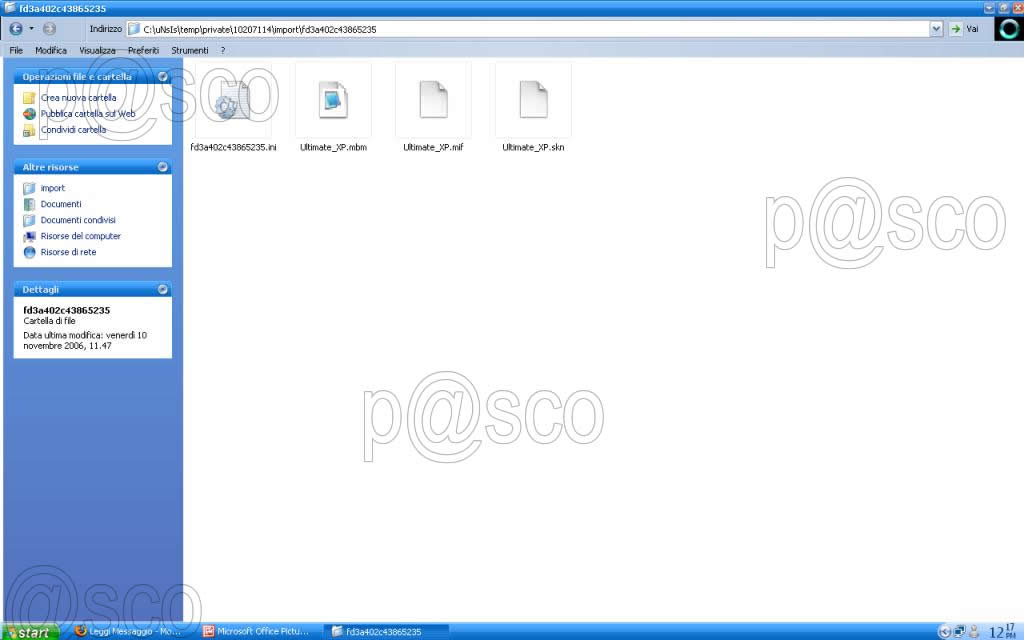Select the Ultimate_XP.mif file icon
The height and width of the screenshot is (640, 1024).
pos(433,100)
